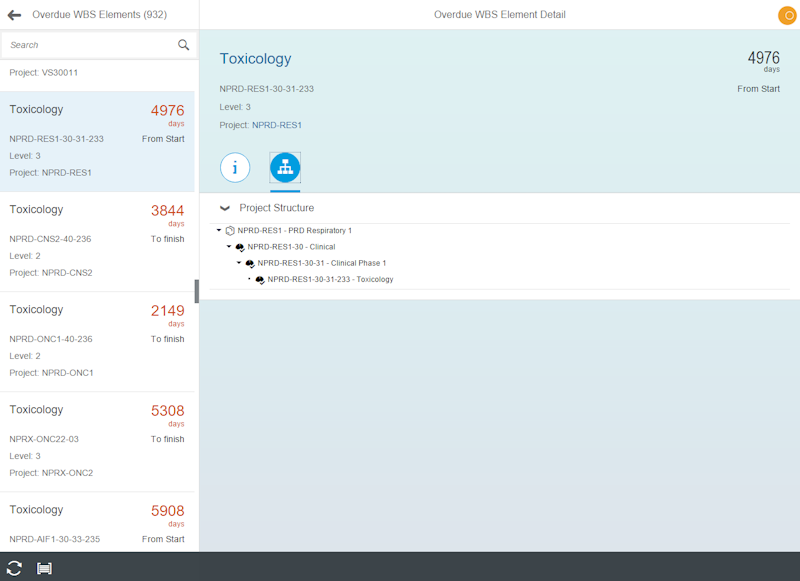Click the list panel scrollbar handle

[x=197, y=291]
